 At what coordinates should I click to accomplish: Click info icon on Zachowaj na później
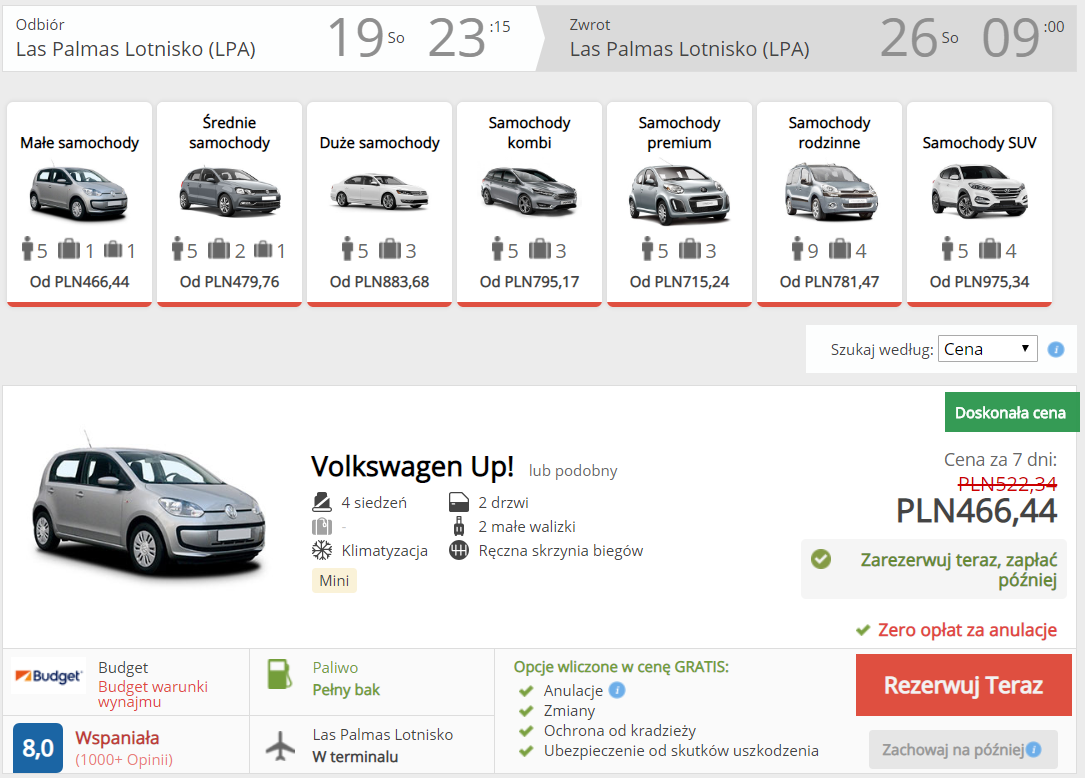(x=1034, y=750)
